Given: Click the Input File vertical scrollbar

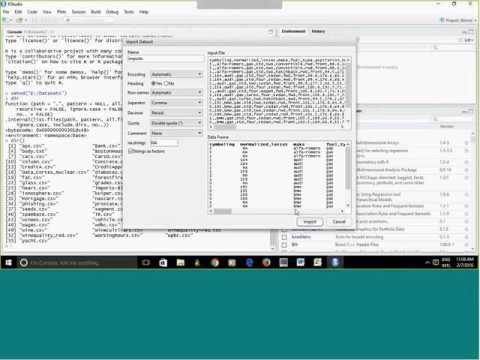Looking at the screenshot, I should tap(348, 91).
